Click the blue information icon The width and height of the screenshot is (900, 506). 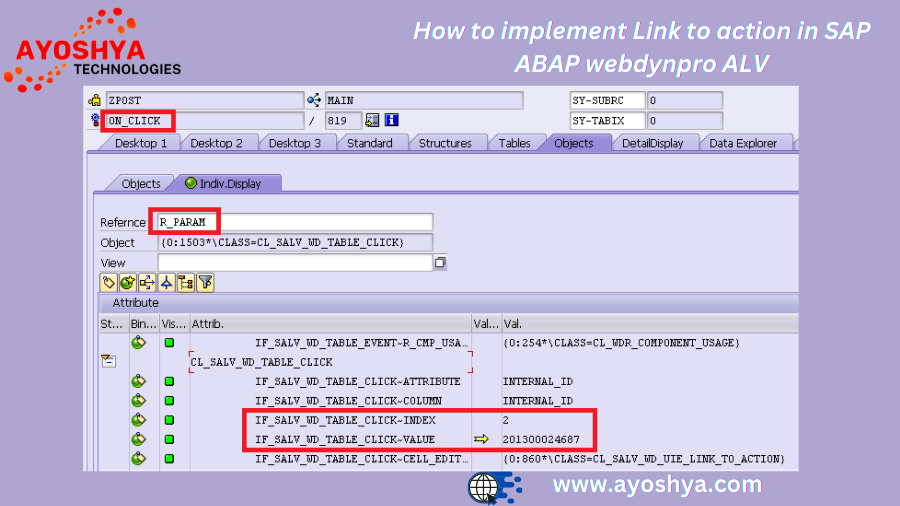click(391, 119)
